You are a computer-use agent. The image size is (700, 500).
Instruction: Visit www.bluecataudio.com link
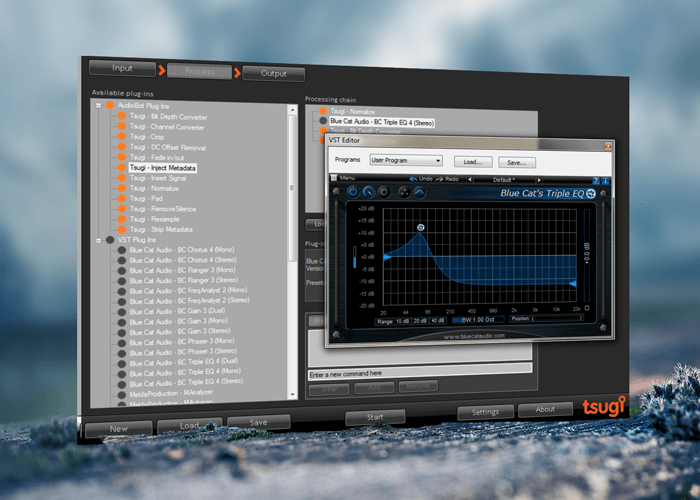click(x=474, y=336)
